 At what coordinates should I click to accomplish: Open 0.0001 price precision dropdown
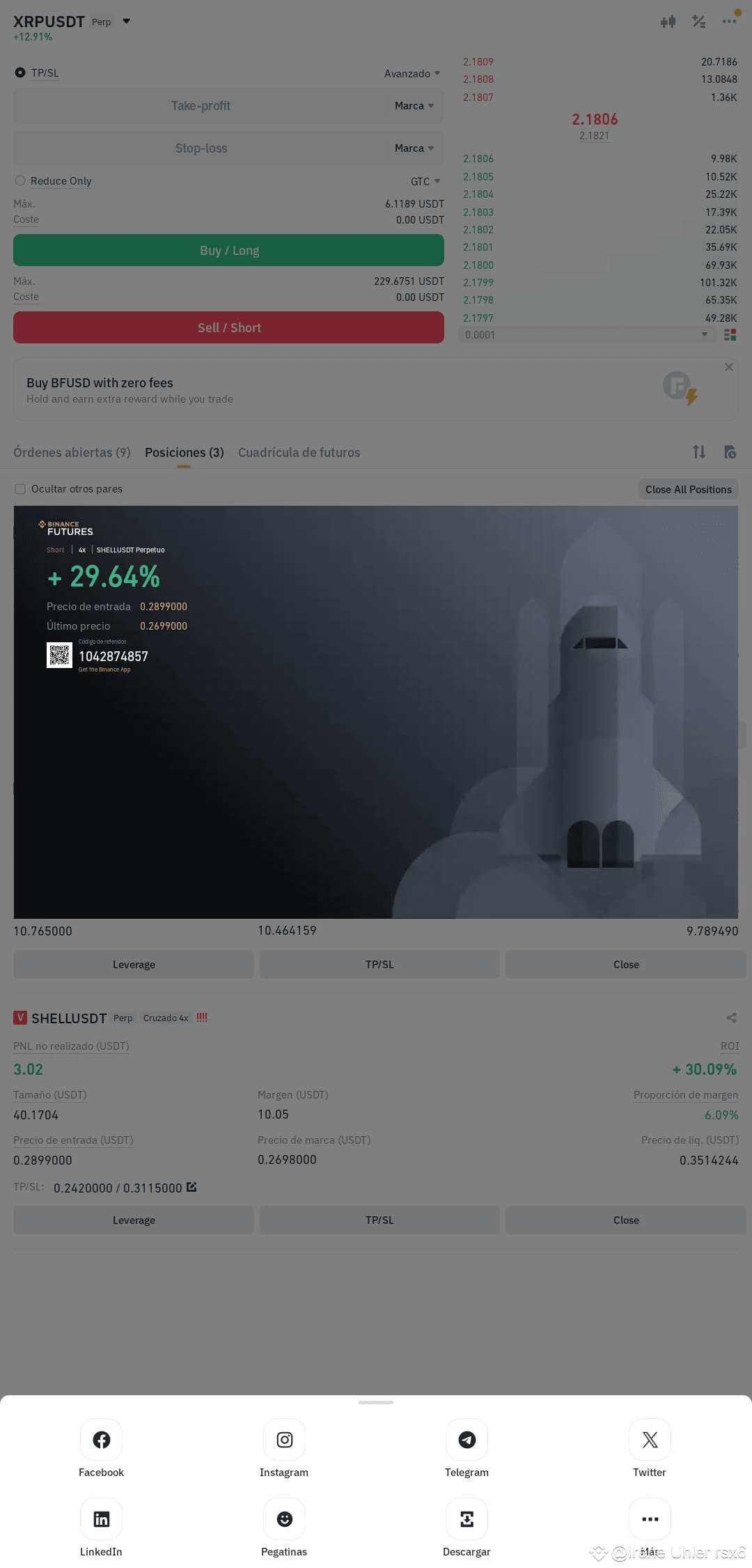coord(587,335)
